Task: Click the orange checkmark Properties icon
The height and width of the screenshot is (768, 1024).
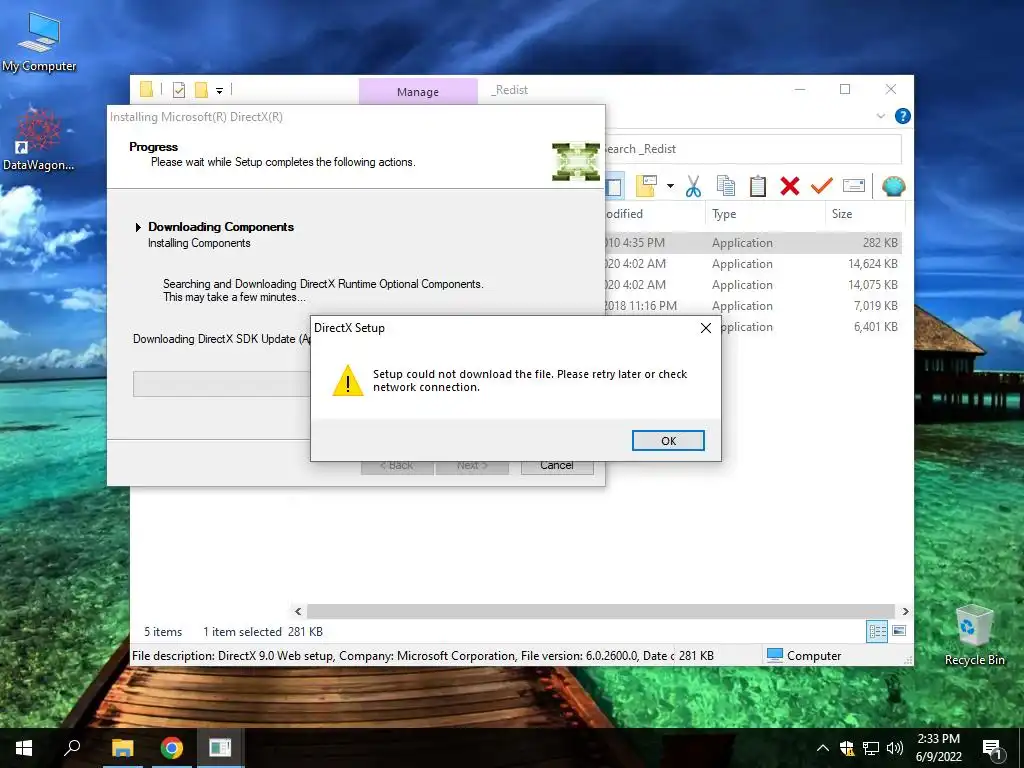Action: (822, 186)
